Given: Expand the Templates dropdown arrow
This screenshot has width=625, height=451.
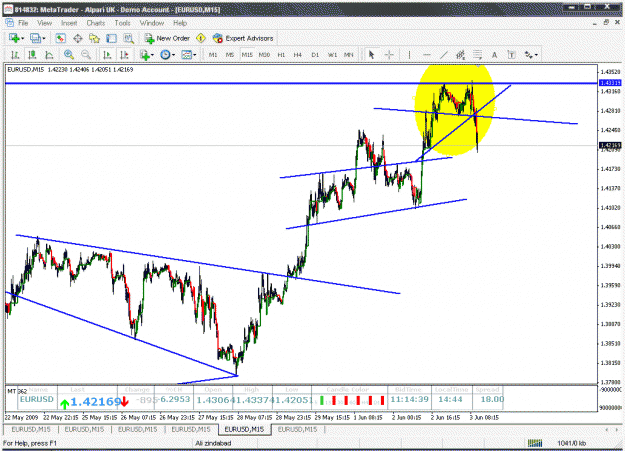Looking at the screenshot, I should coord(195,55).
